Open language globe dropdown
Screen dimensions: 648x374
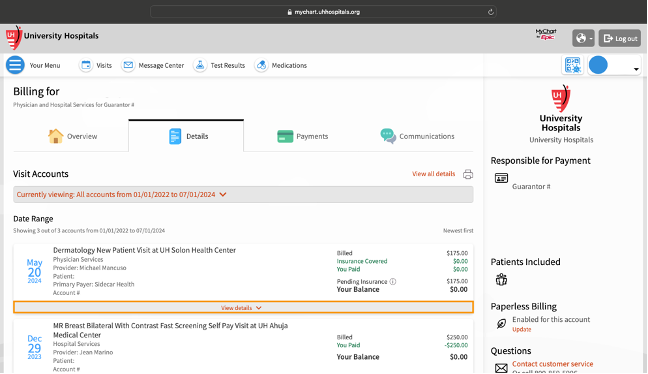click(x=583, y=38)
